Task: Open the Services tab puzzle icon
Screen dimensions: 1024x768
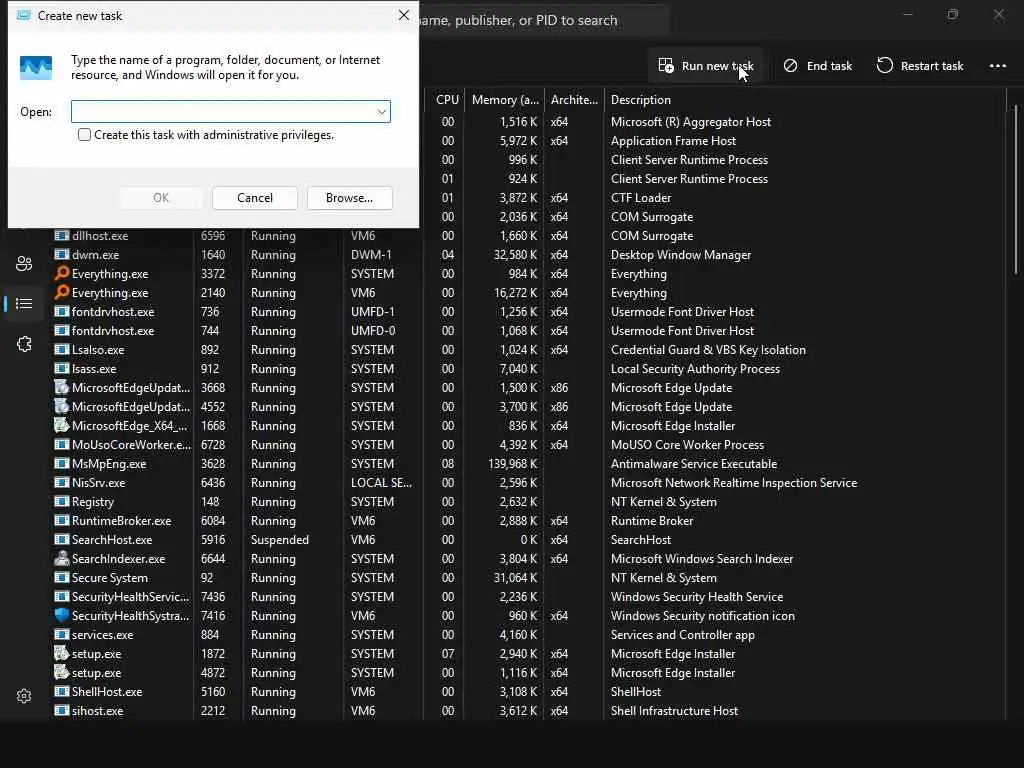Action: tap(24, 344)
